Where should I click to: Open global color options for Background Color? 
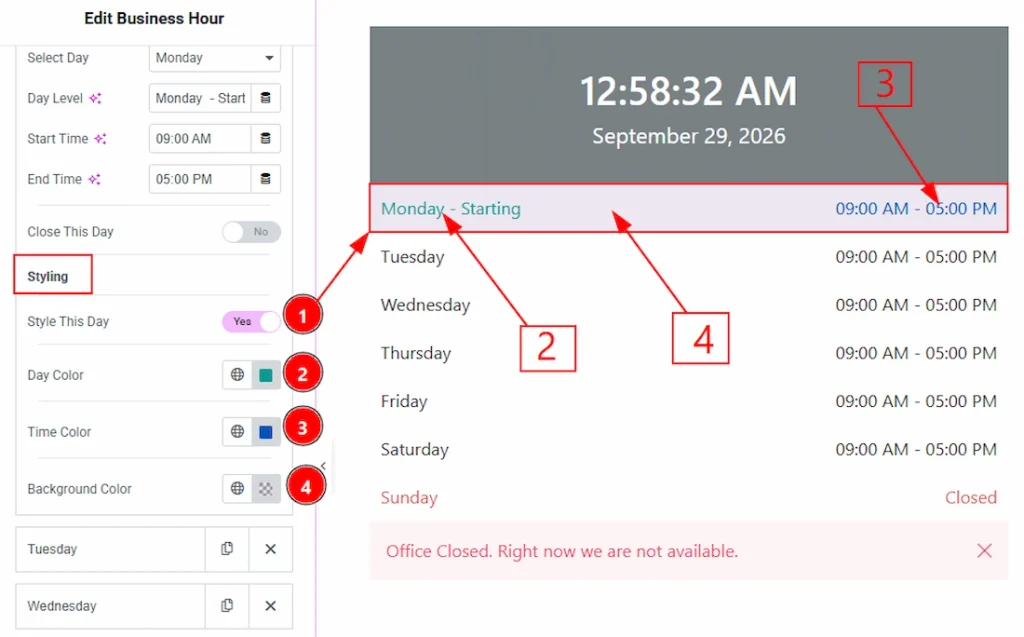pyautogui.click(x=237, y=488)
